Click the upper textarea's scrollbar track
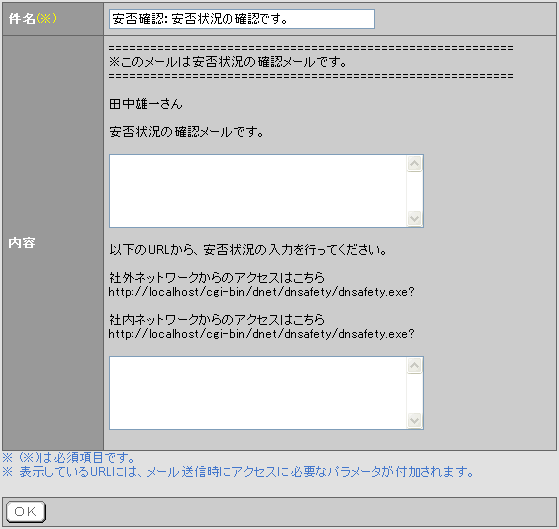 (415, 191)
